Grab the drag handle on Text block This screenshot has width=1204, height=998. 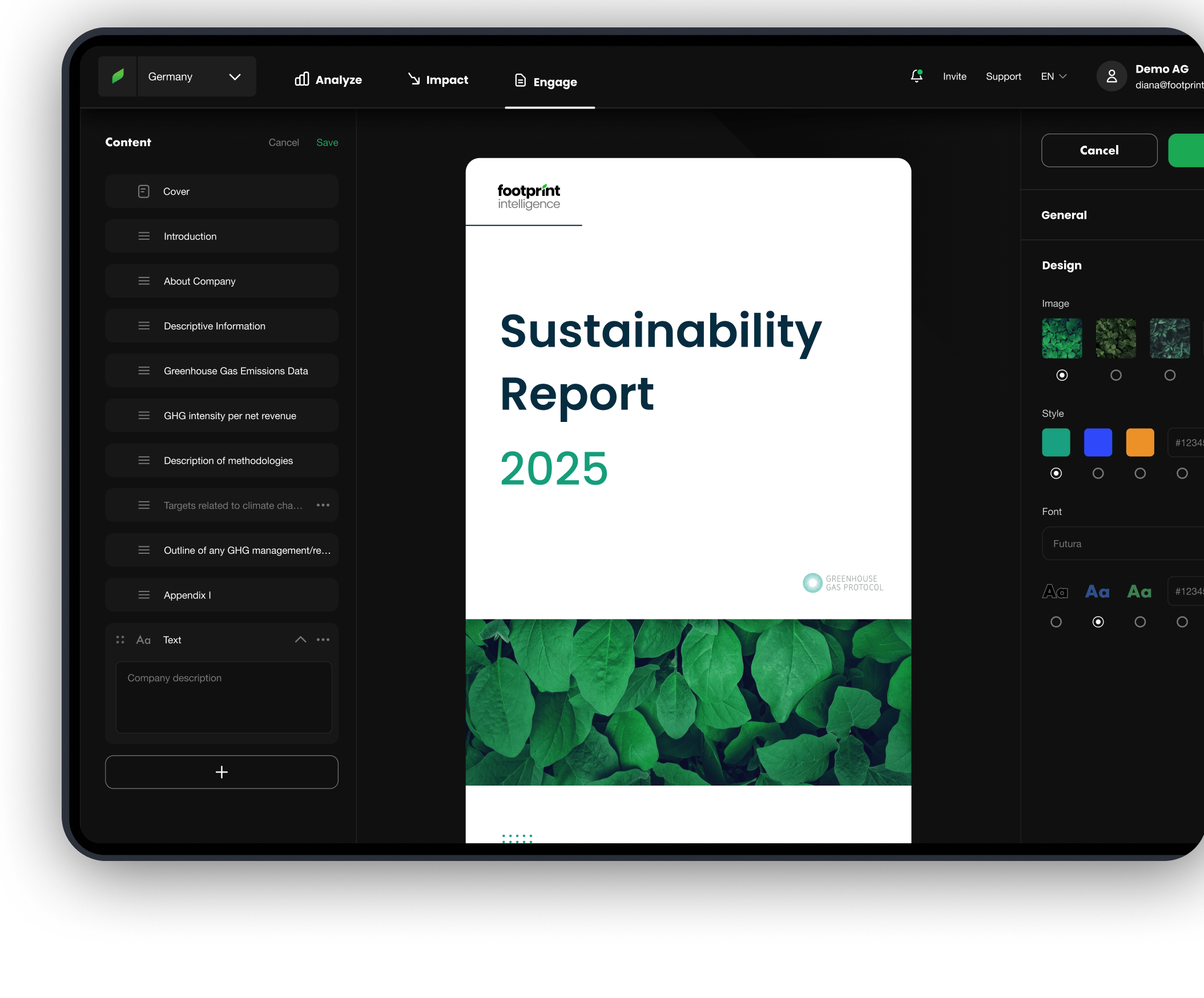point(120,639)
